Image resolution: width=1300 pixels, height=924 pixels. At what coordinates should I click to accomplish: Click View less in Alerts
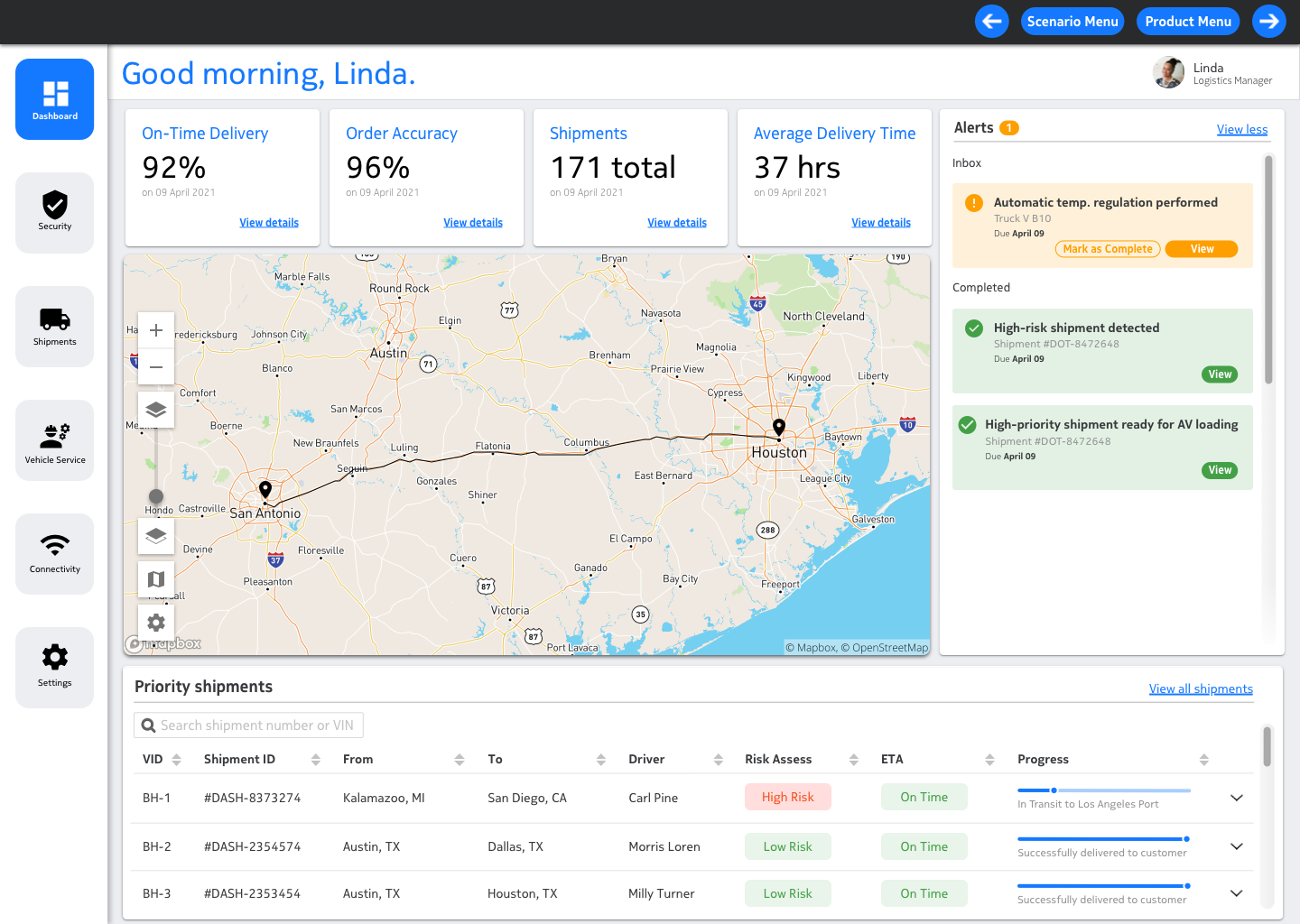click(1242, 130)
